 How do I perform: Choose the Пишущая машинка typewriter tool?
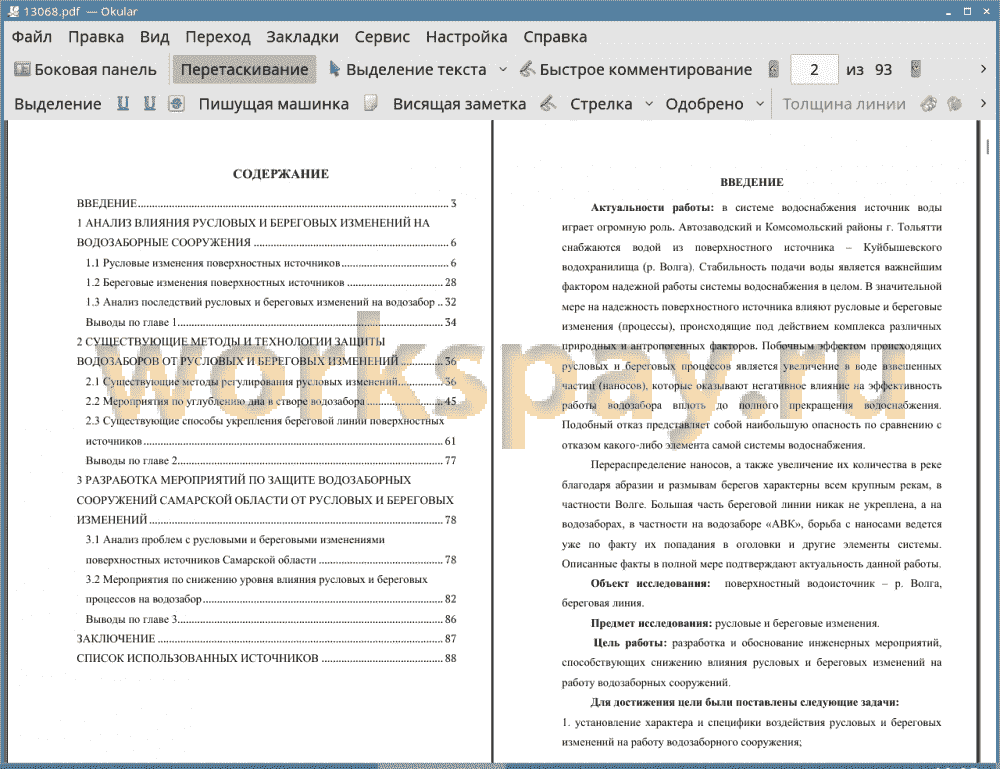(274, 104)
